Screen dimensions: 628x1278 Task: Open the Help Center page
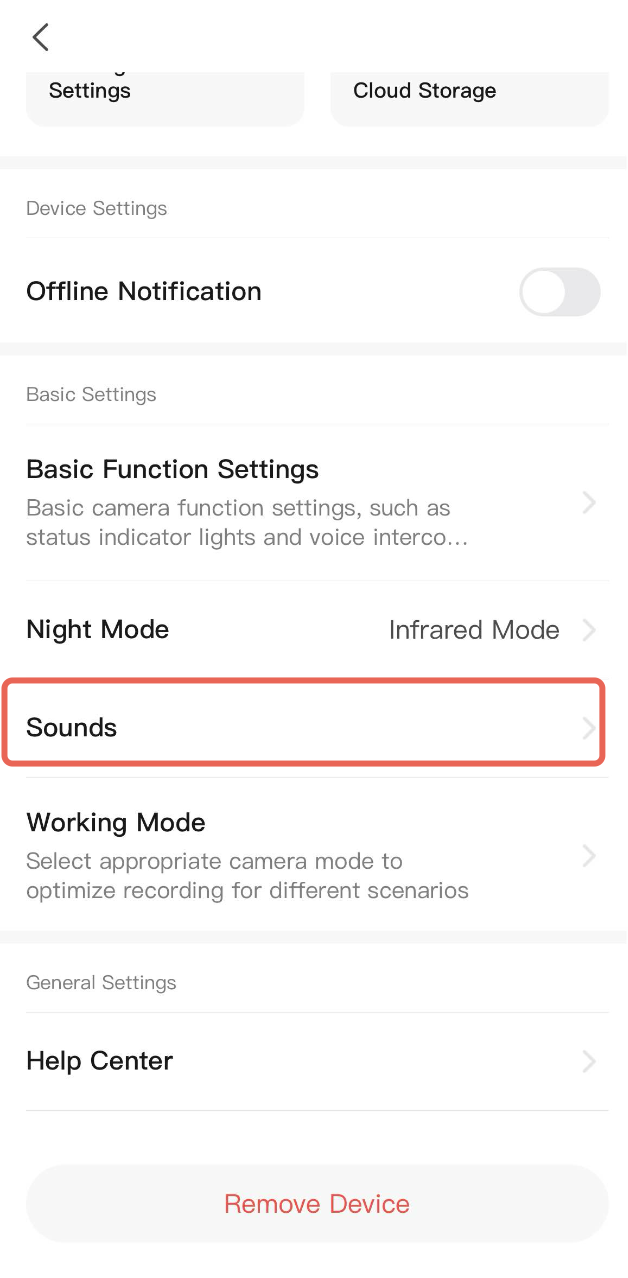(99, 1061)
